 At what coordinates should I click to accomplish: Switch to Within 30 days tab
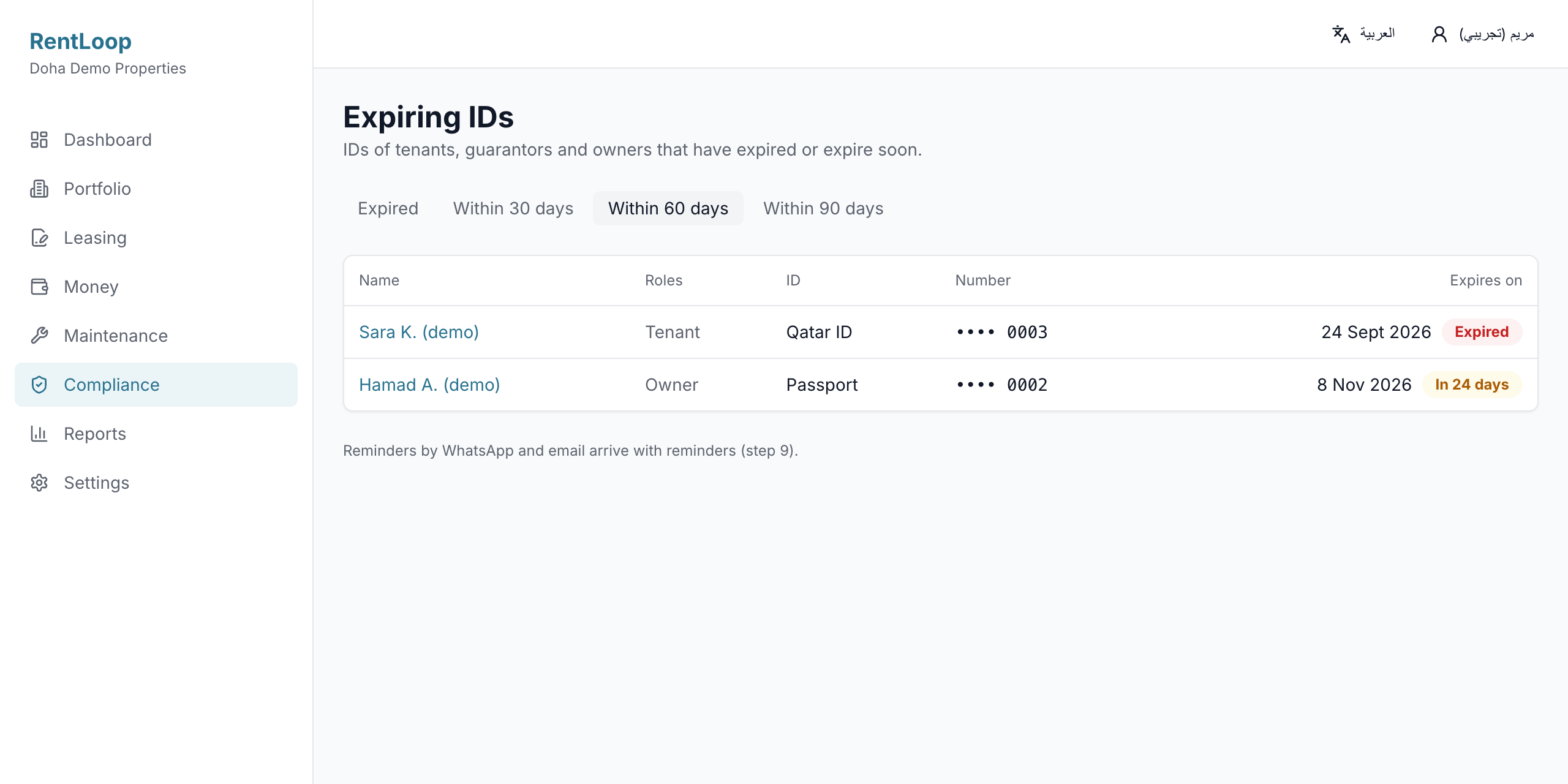pyautogui.click(x=513, y=208)
